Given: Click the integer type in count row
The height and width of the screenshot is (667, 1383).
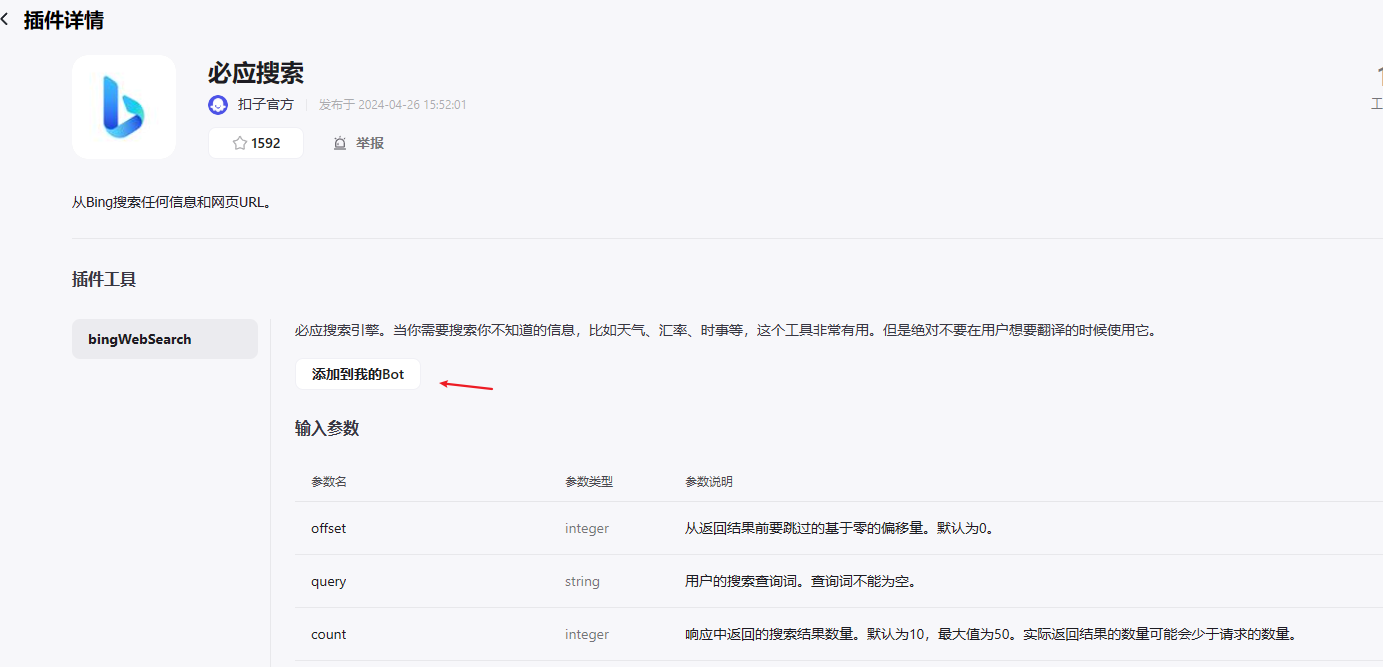Looking at the screenshot, I should [587, 634].
